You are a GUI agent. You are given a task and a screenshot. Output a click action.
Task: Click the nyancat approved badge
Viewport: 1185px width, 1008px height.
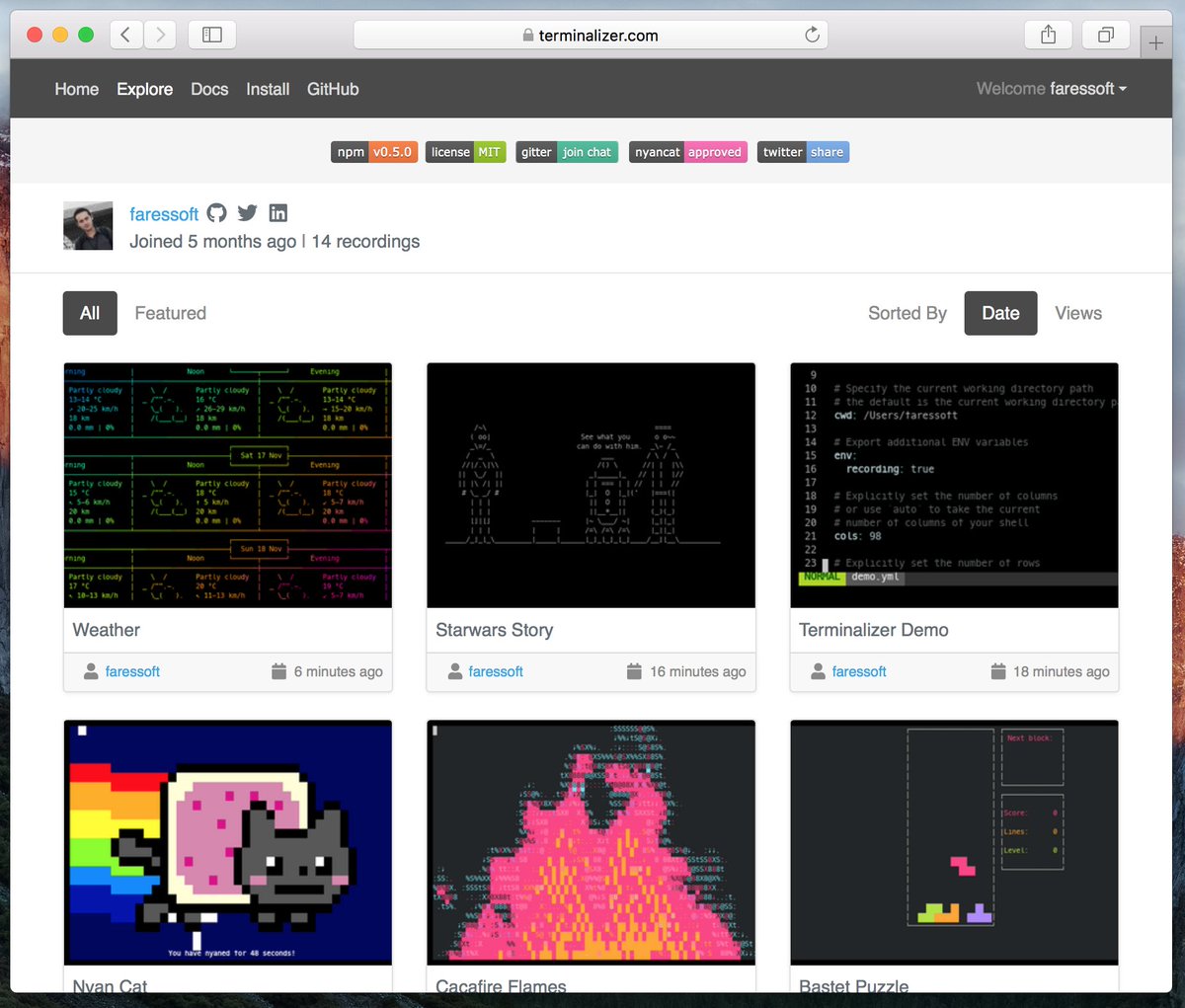click(x=687, y=152)
